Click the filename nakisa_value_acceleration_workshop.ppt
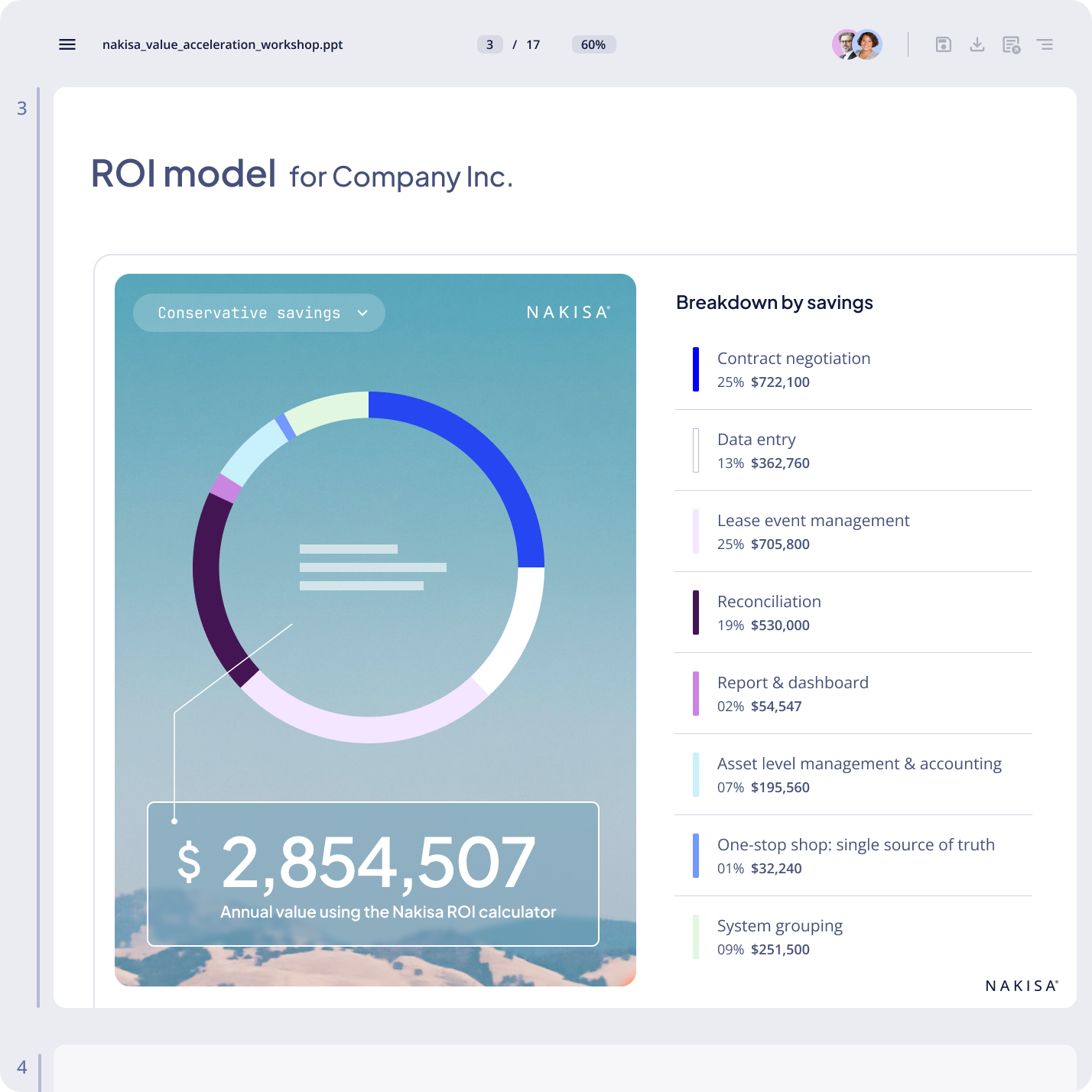The image size is (1092, 1092). [x=223, y=44]
